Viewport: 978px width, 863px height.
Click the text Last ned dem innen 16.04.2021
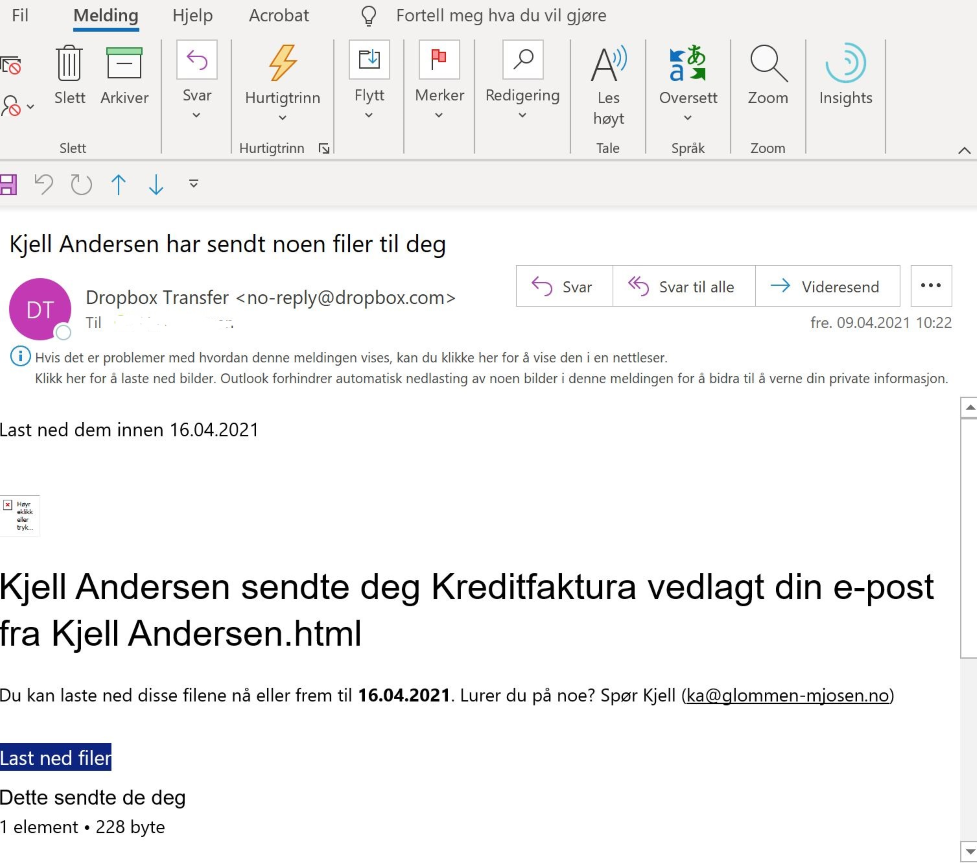point(129,430)
